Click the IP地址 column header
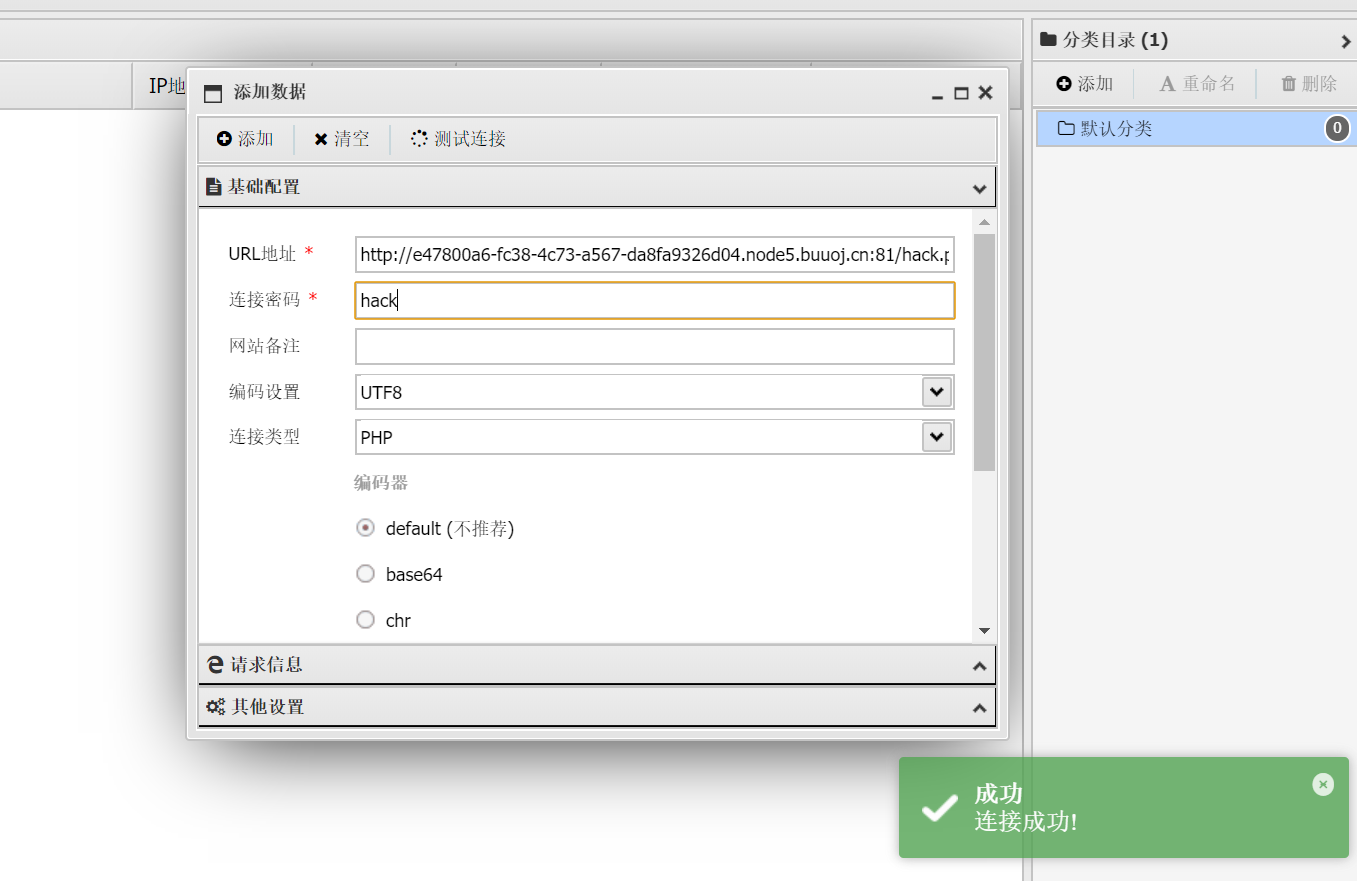 [168, 86]
